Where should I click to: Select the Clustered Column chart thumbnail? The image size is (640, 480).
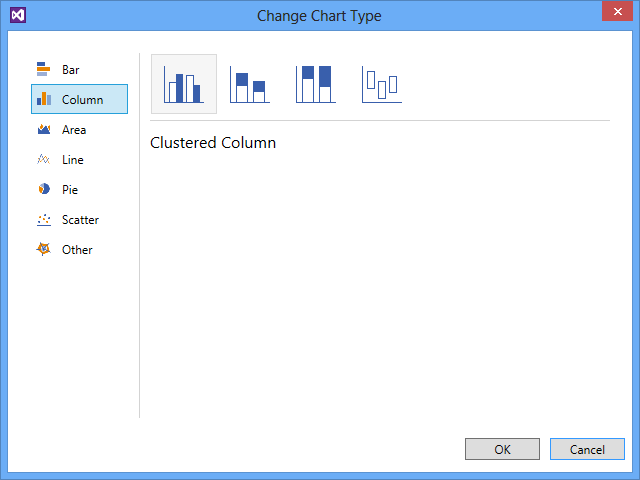coord(184,85)
